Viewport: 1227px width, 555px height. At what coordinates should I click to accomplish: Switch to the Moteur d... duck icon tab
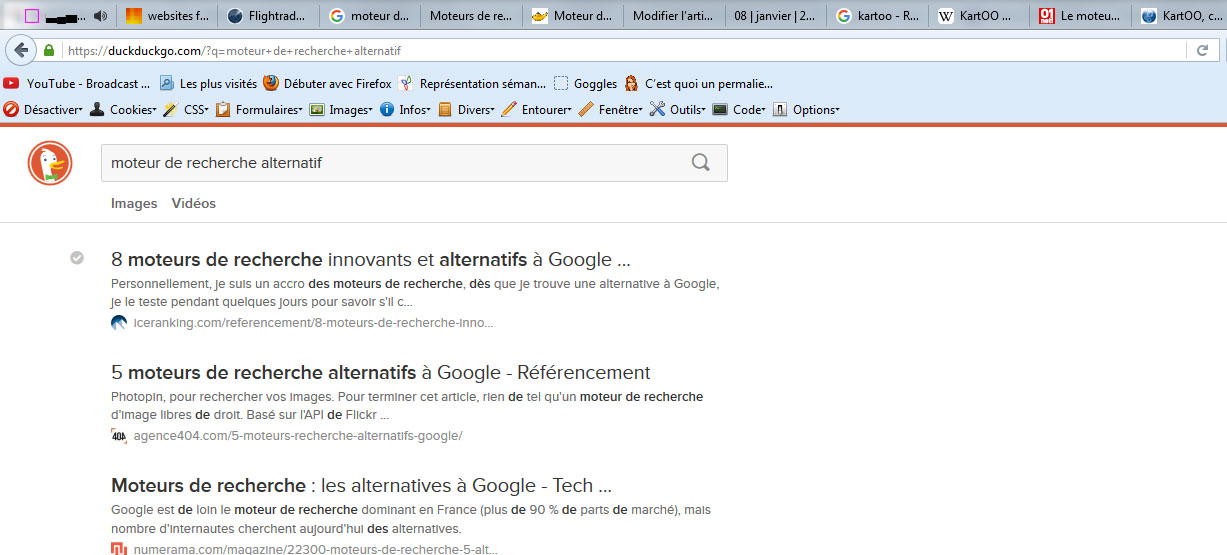[x=572, y=16]
